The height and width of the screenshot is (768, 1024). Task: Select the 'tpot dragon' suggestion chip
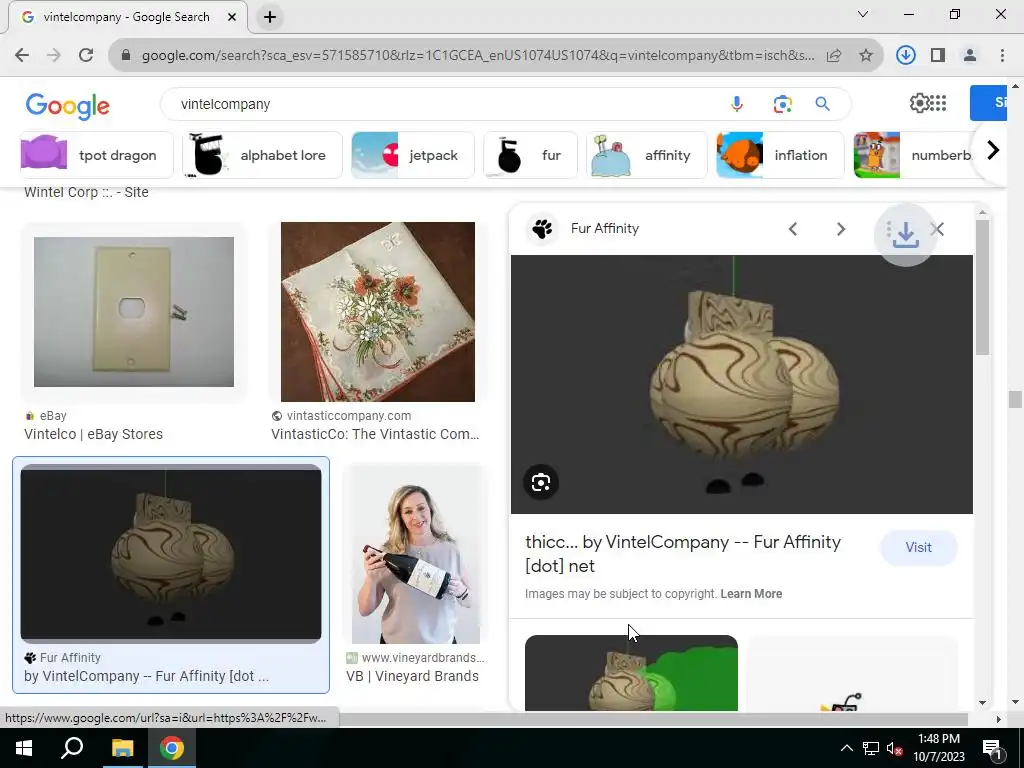point(97,155)
